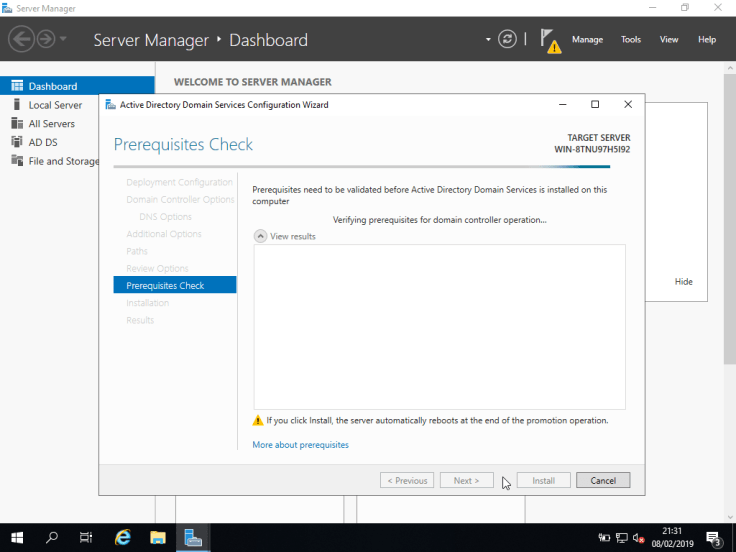Hide the welcome tile using Hide
The image size is (736, 552).
(683, 282)
